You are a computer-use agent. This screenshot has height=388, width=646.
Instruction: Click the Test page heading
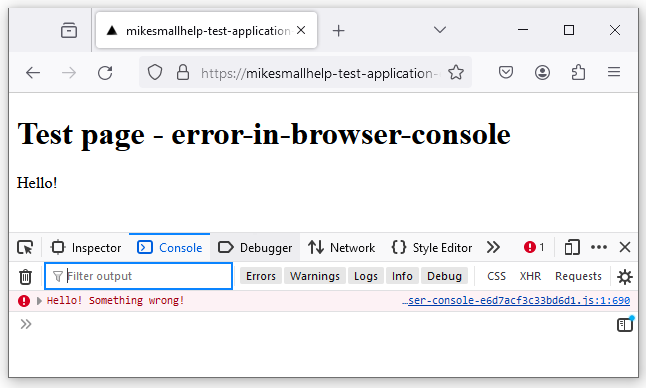(264, 134)
